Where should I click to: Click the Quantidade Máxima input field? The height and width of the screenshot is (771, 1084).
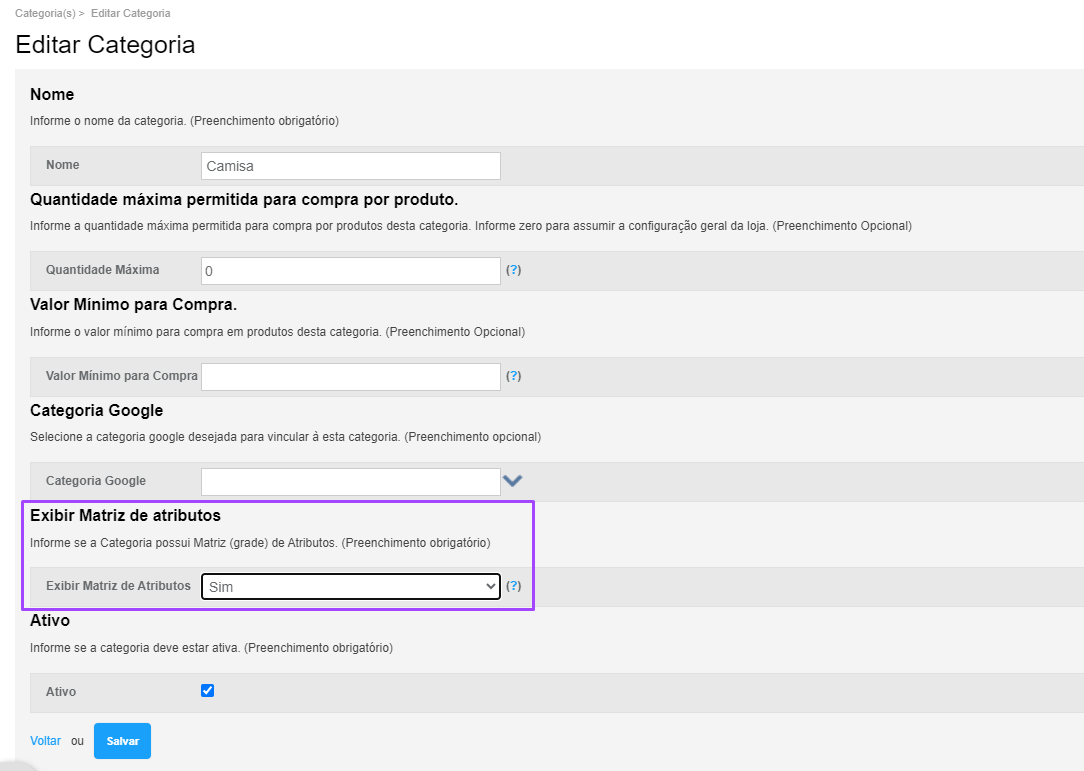click(351, 271)
